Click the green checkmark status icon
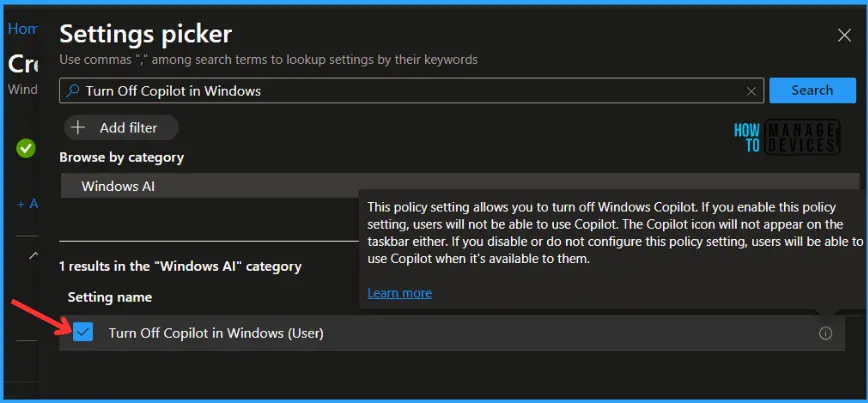868x403 pixels. pyautogui.click(x=25, y=148)
